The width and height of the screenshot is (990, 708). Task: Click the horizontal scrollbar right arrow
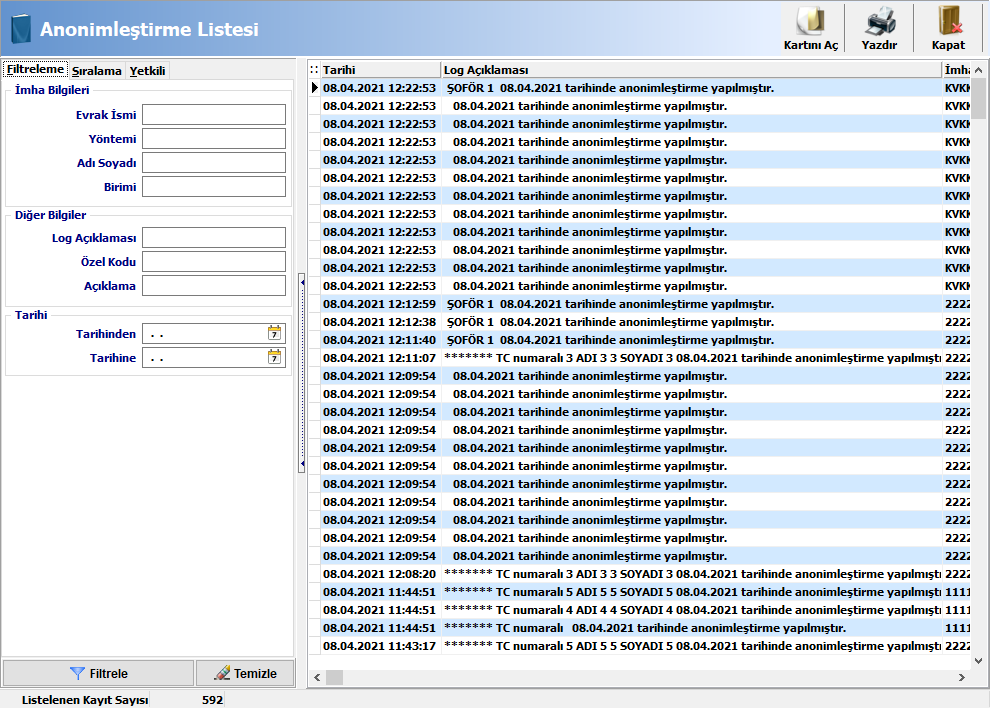[962, 677]
